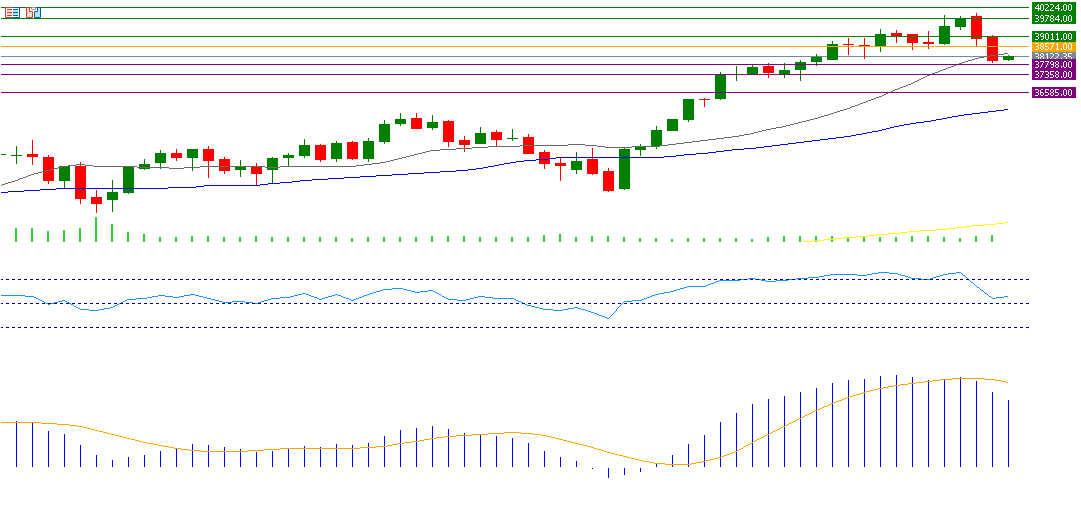Viewport: 1081px width, 506px height.
Task: Click the tallest green volume bar
Action: pos(96,230)
